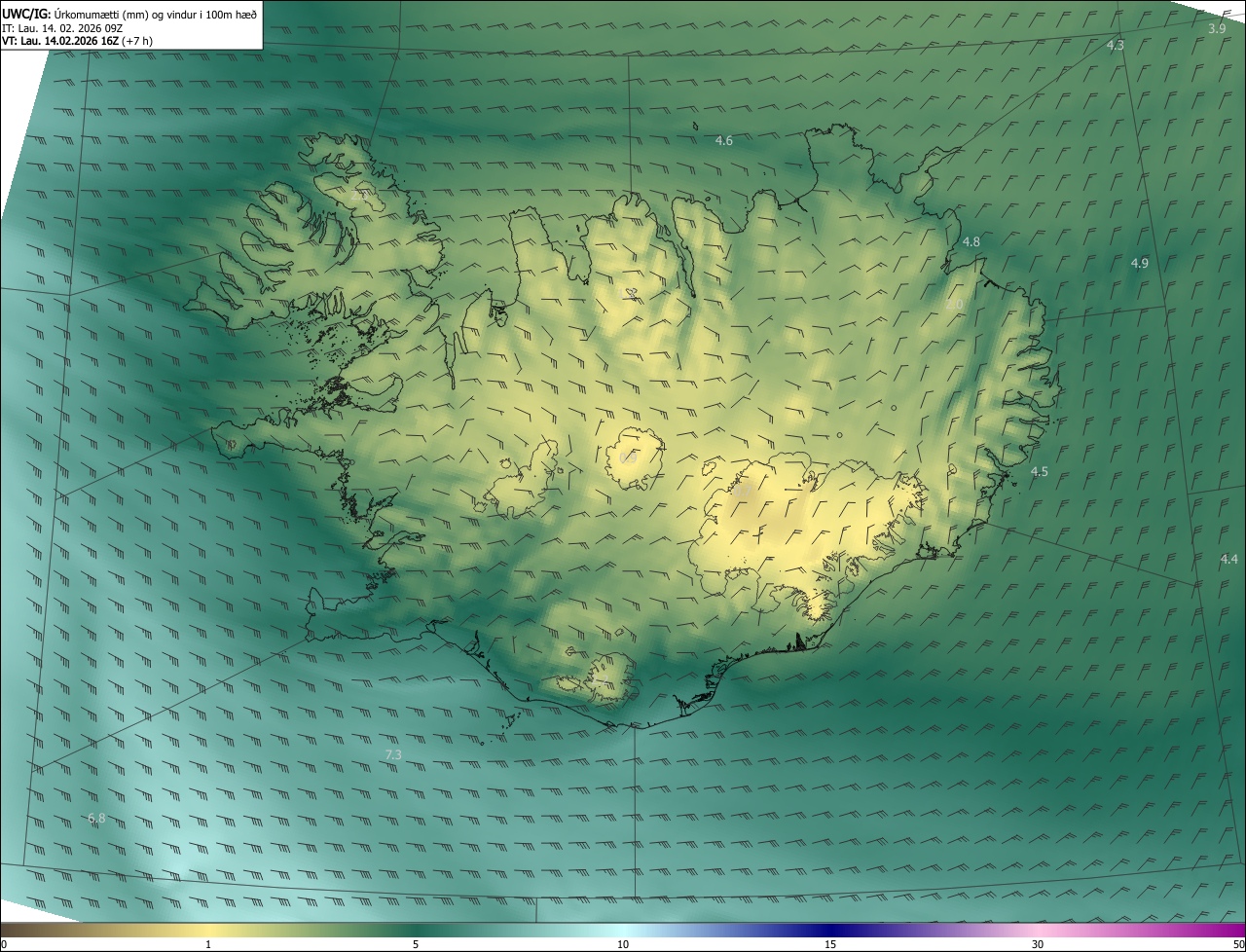Select the 4.4 value label on the map

pyautogui.click(x=1228, y=559)
